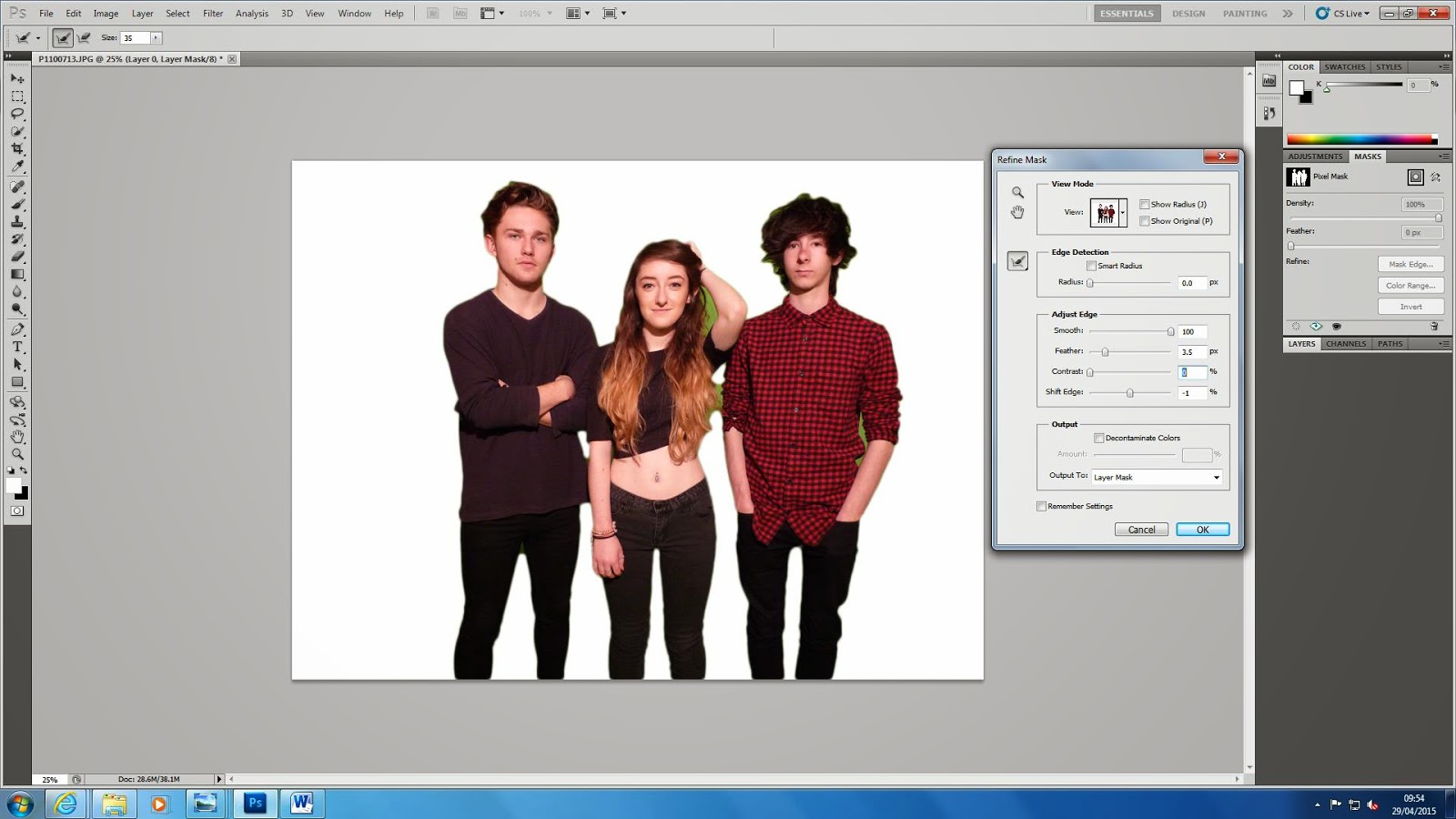Check the Decontaminate Colors option

click(x=1098, y=438)
